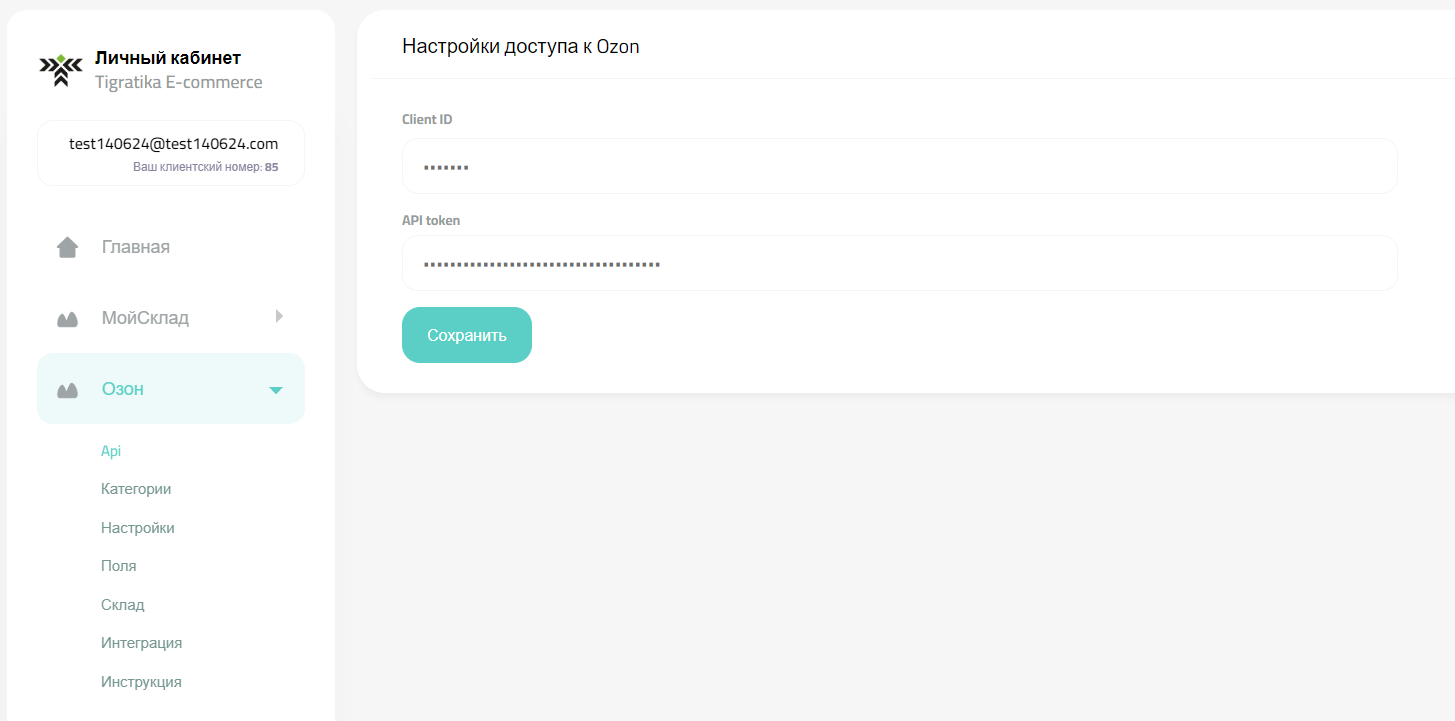Viewport: 1455px width, 721px height.
Task: Select the Озон menu section
Action: click(171, 388)
